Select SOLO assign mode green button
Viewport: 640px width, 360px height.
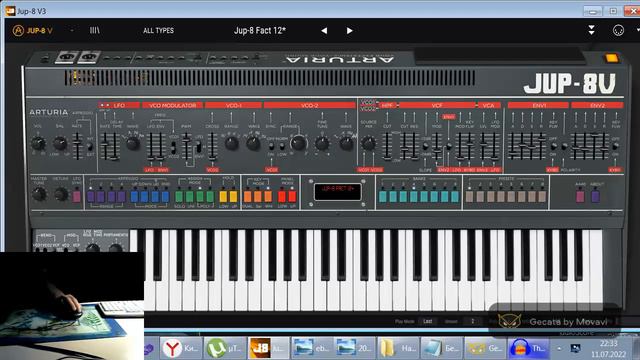pos(179,197)
